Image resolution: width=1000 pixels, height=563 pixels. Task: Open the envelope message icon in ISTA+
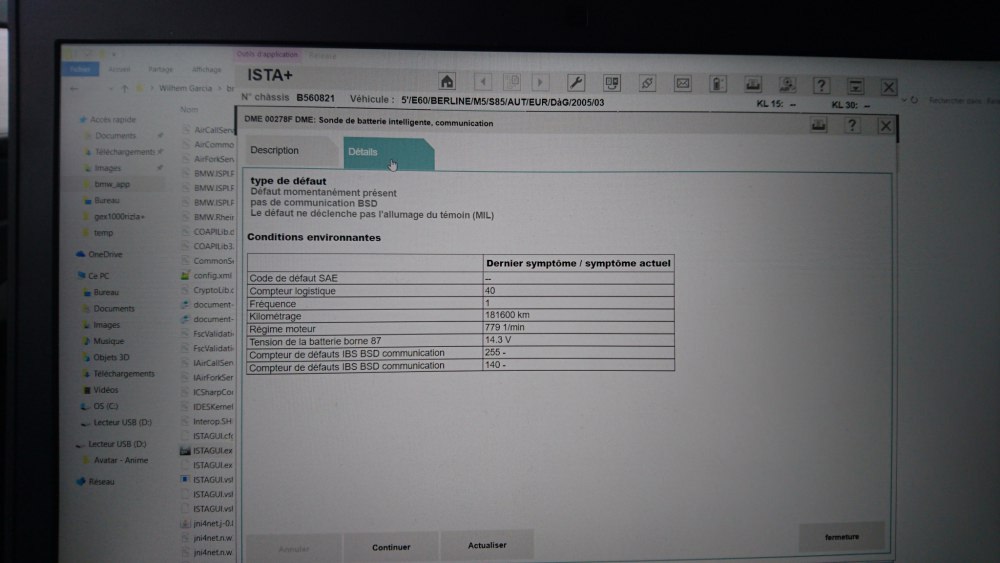tap(682, 84)
